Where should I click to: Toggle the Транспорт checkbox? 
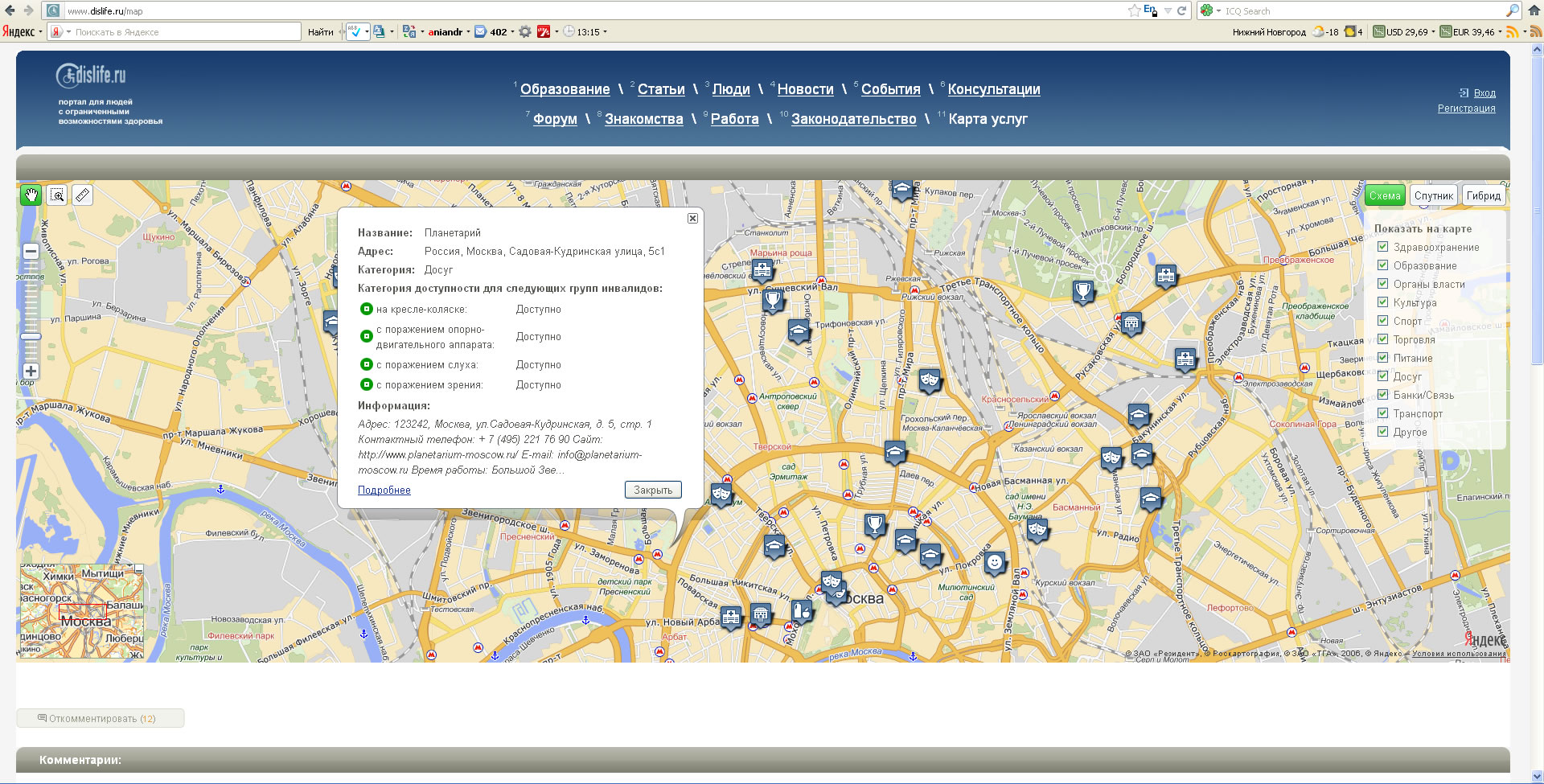pos(1383,413)
